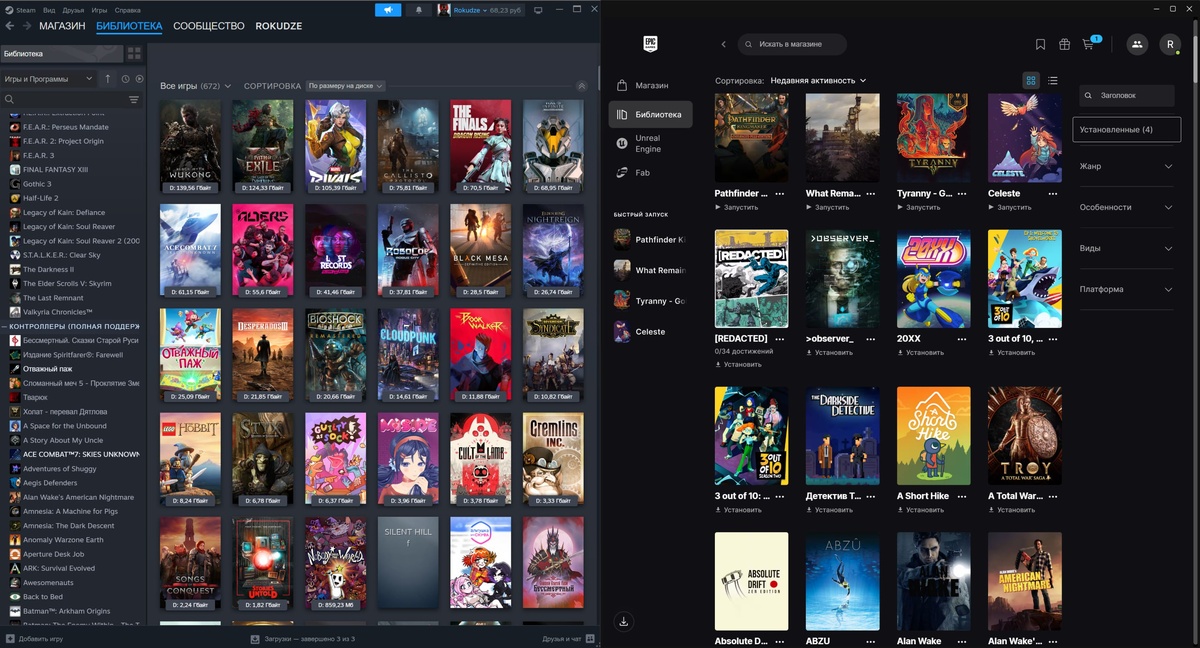Open Steam Games and Software dropdown
1200x648 pixels.
(x=49, y=79)
